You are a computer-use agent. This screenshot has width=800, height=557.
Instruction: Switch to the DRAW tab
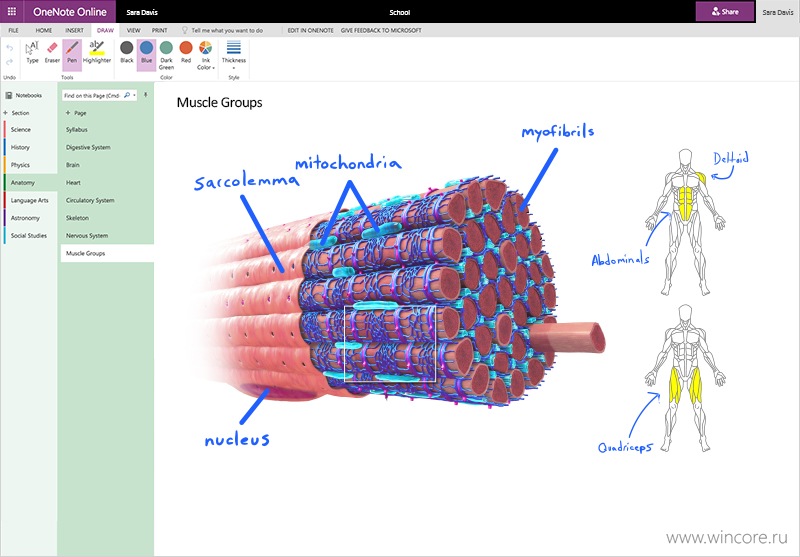(x=105, y=30)
